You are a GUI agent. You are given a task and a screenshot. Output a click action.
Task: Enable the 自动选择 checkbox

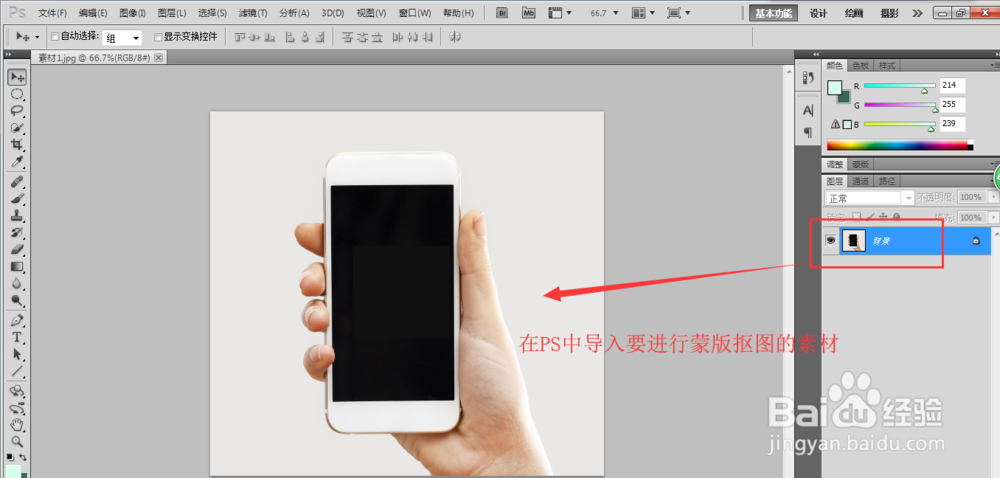tap(55, 37)
